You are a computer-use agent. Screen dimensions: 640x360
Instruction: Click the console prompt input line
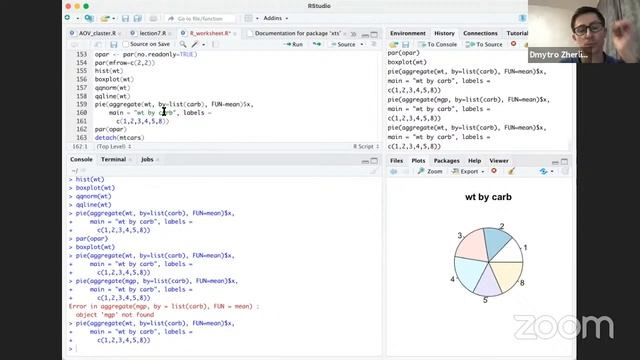point(224,349)
